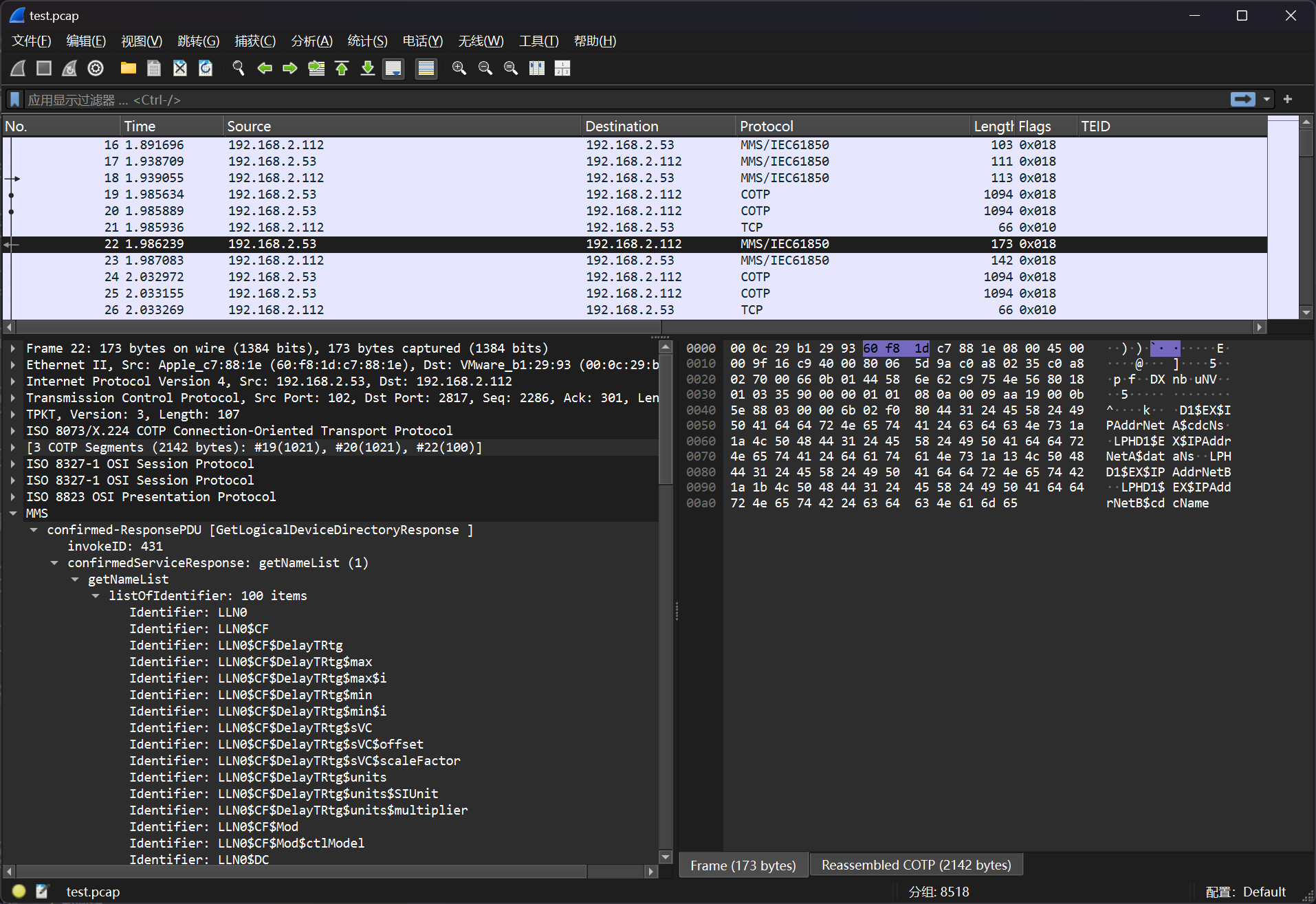Select packet 23 at time 1.987083
The width and height of the screenshot is (1316, 904).
click(x=635, y=261)
